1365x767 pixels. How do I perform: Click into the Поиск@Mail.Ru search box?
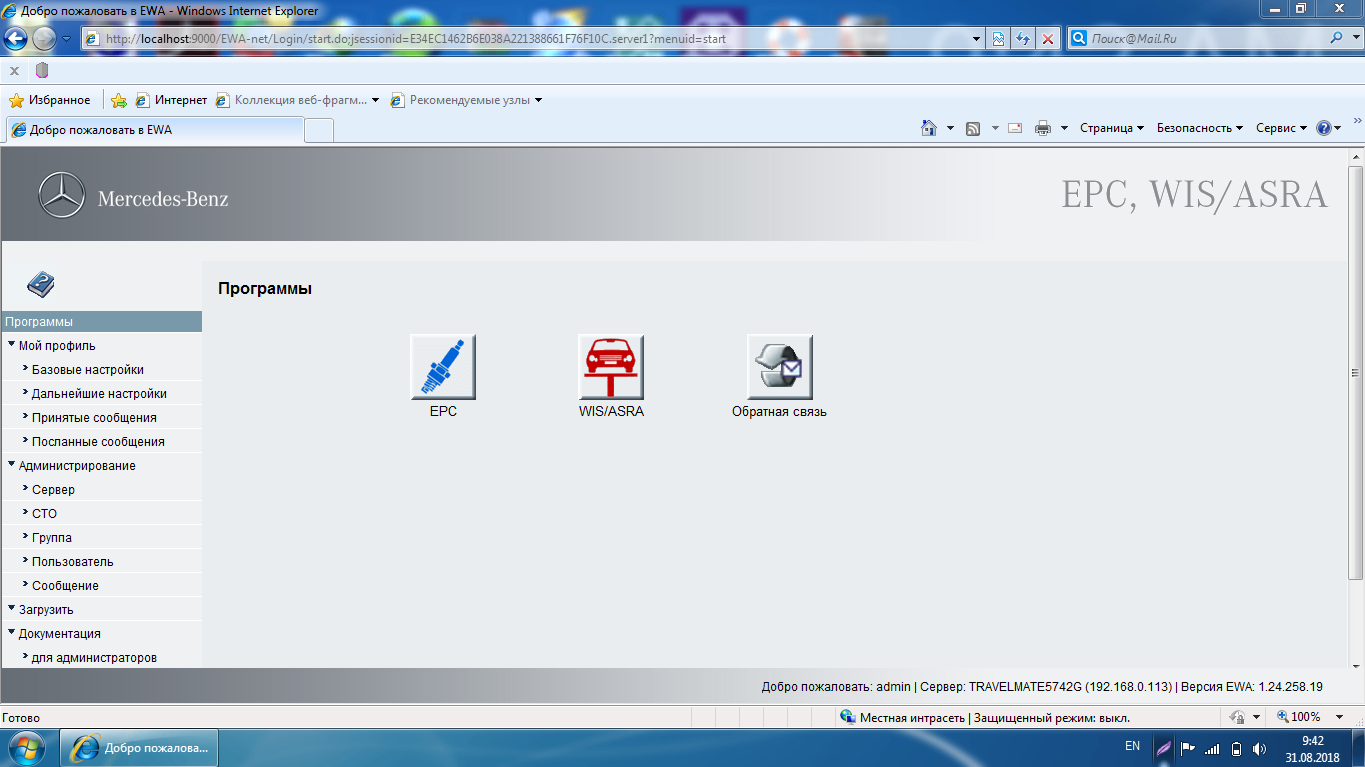click(x=1207, y=39)
